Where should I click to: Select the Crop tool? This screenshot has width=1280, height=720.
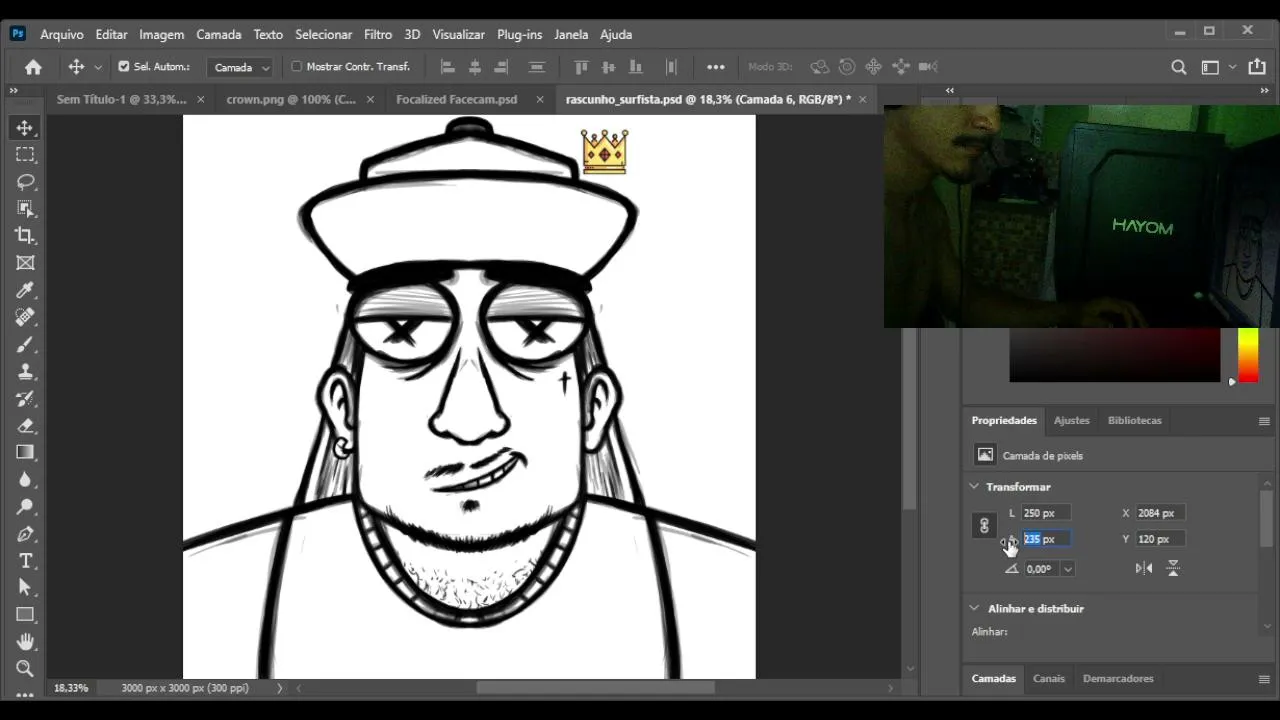25,235
